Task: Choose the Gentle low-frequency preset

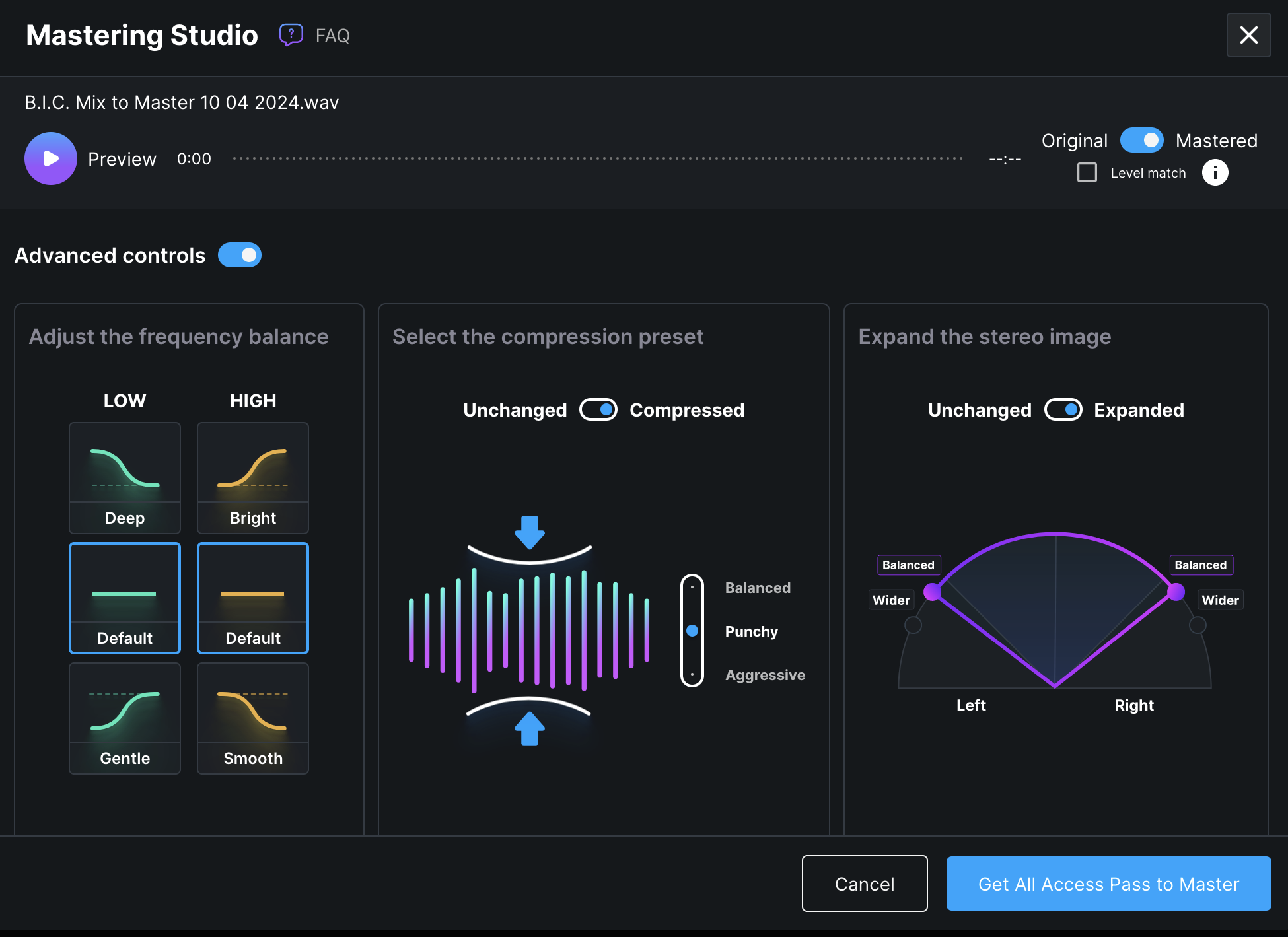Action: coord(125,718)
